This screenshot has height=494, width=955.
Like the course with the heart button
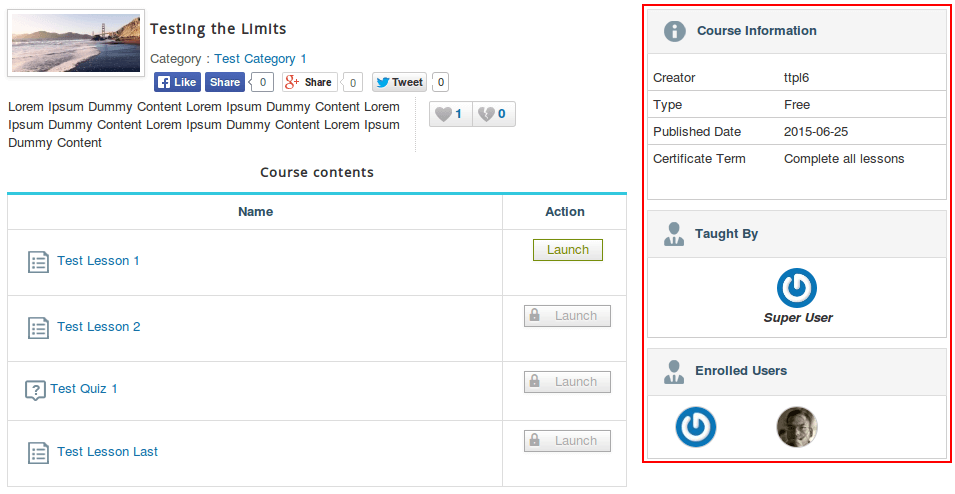pos(450,114)
